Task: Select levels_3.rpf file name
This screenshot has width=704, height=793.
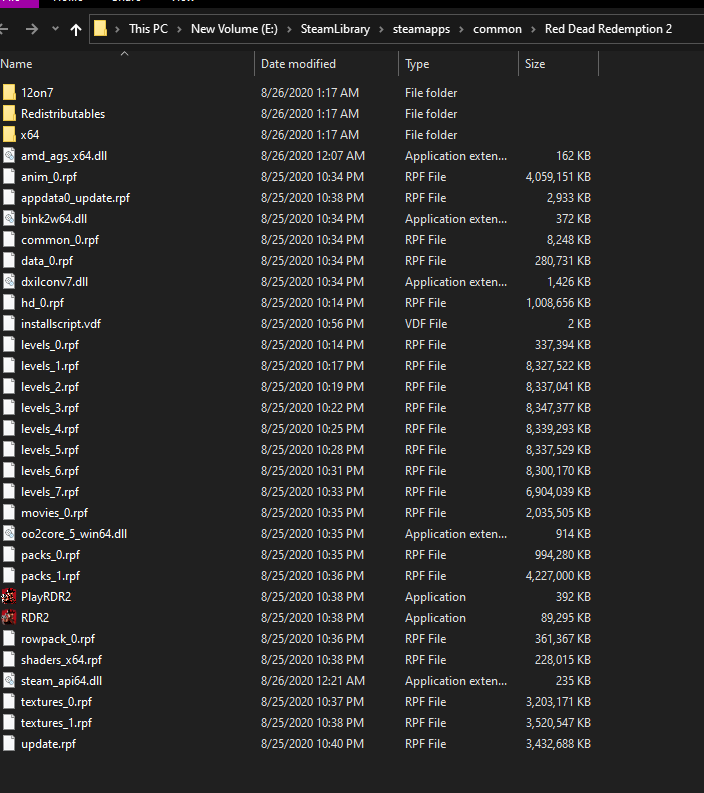Action: (x=50, y=408)
